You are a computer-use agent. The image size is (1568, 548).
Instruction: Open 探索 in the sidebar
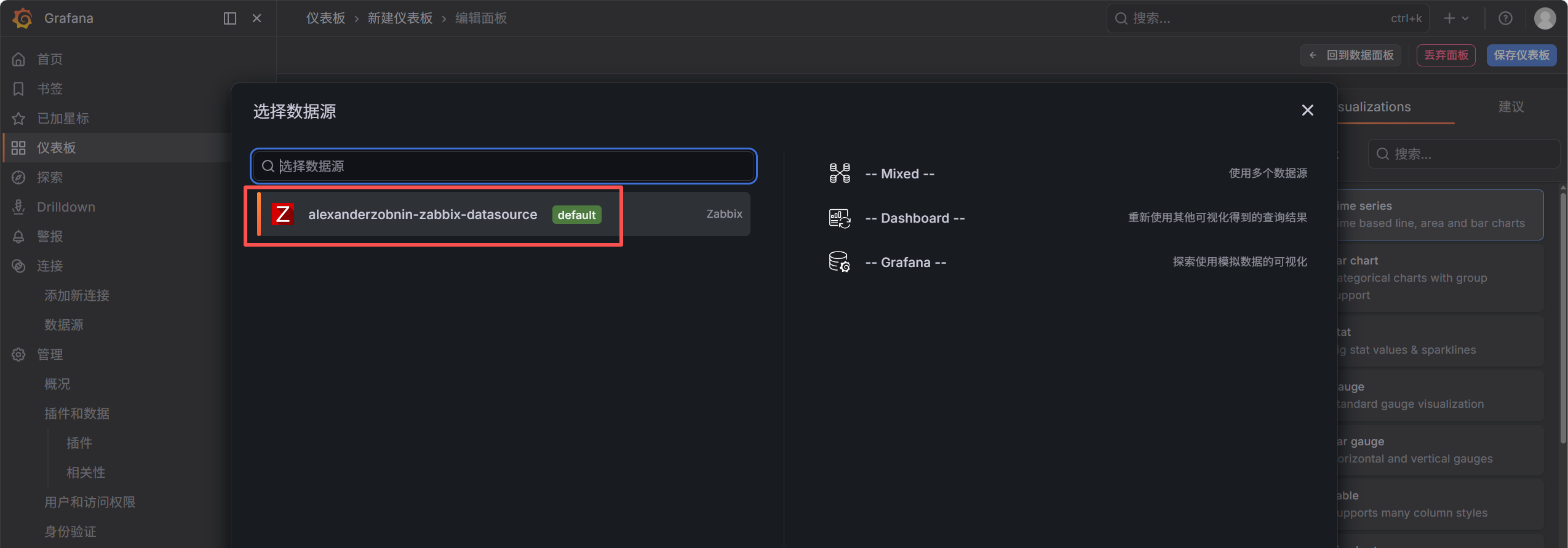point(50,177)
